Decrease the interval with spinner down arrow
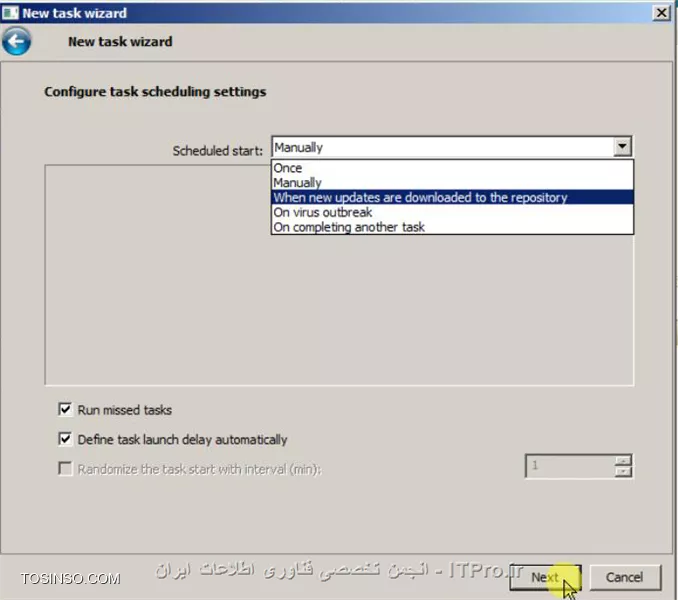 [x=623, y=472]
